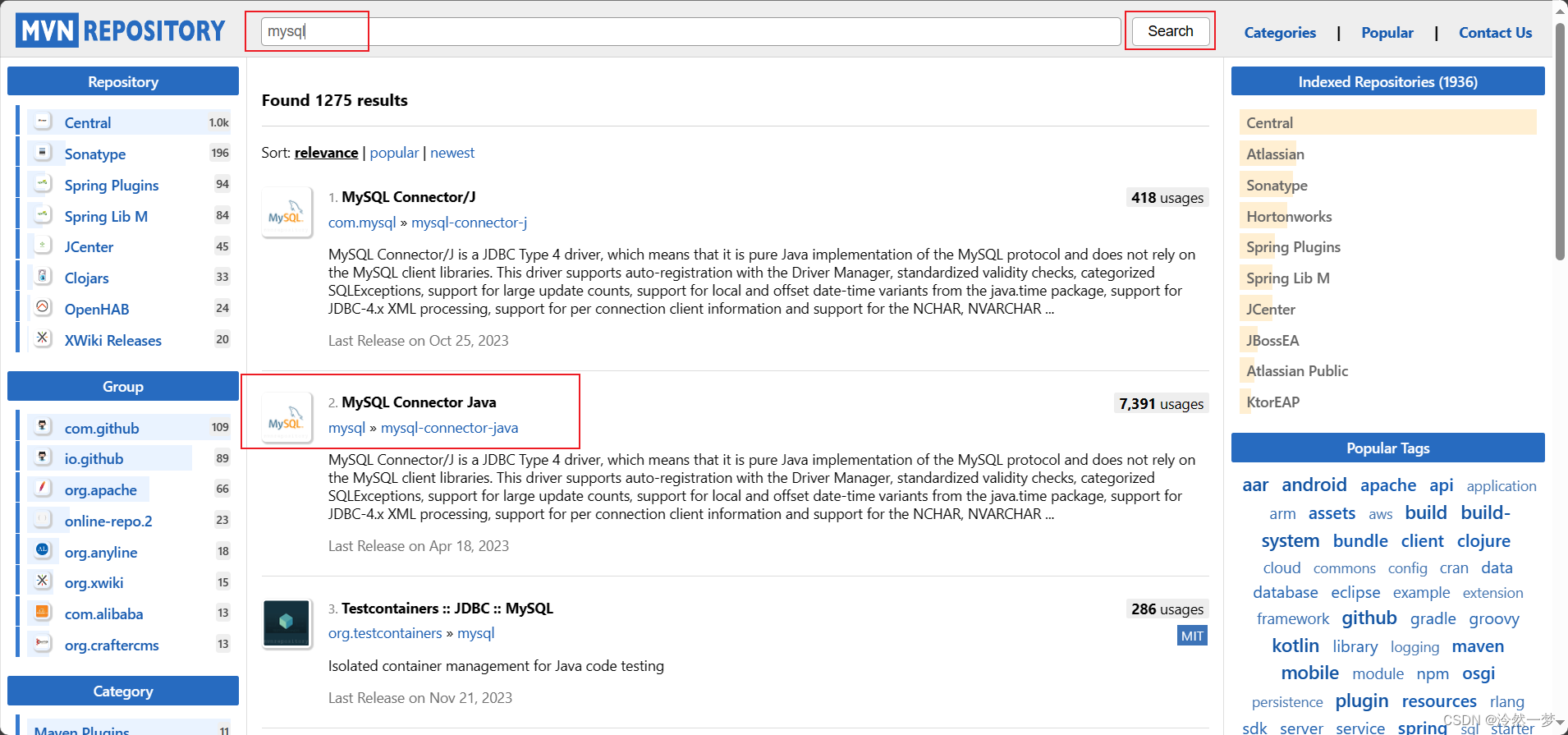Screen dimensions: 1568x735
Task: Click the org.craftercms group icon
Action: [x=43, y=643]
